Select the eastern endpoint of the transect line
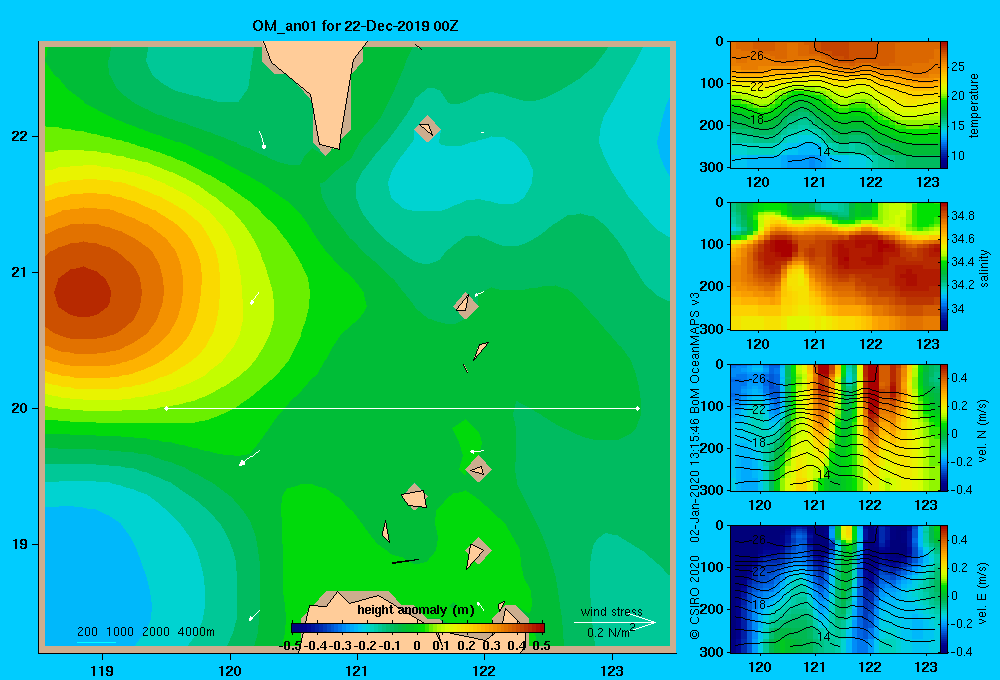This screenshot has height=680, width=1000. click(x=638, y=408)
